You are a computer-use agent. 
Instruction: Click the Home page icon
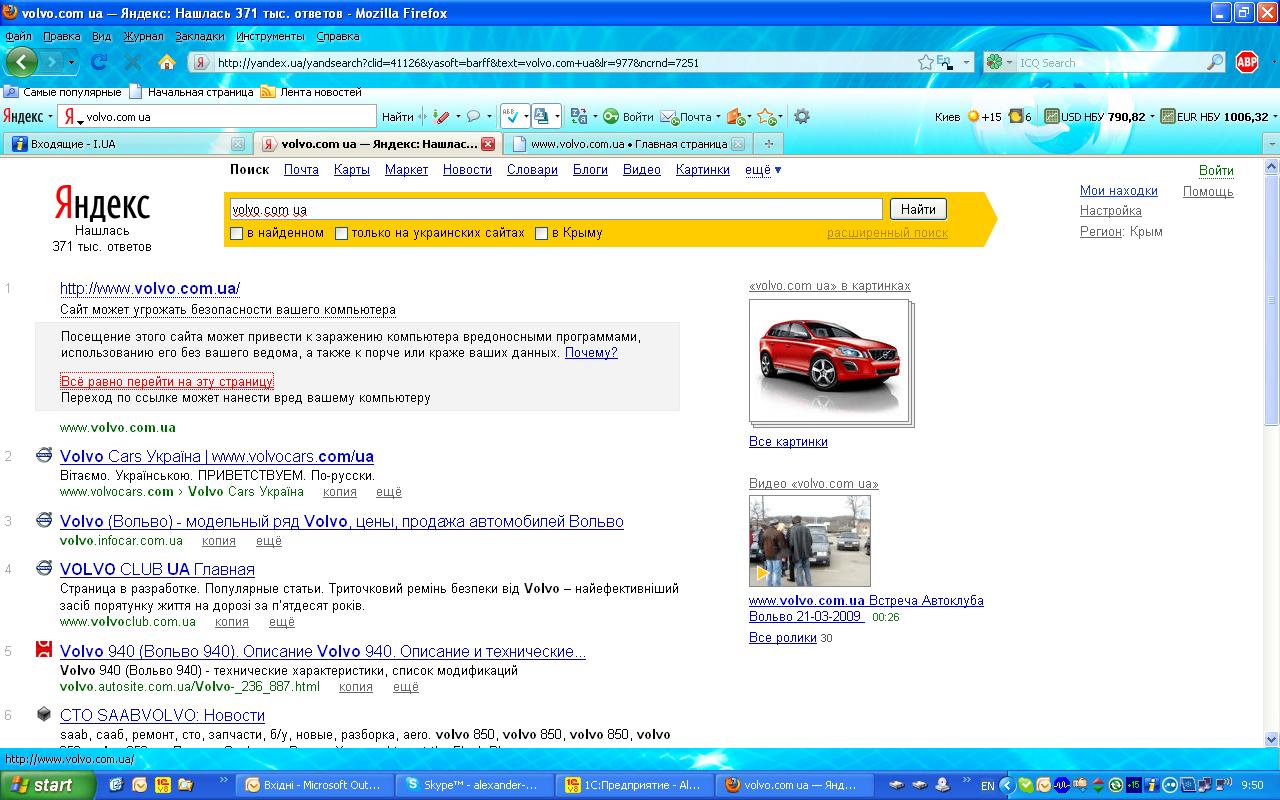166,62
